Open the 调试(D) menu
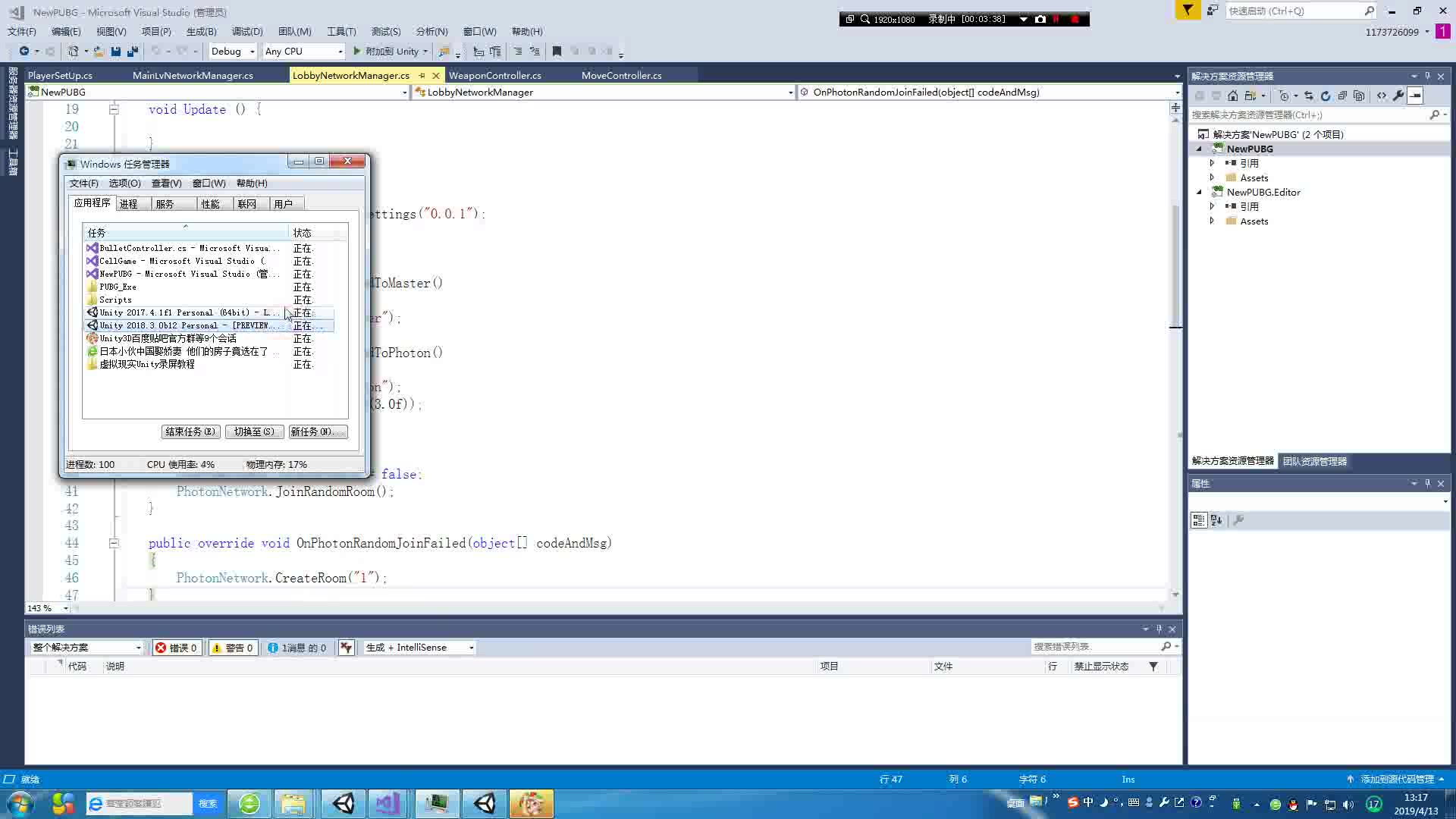The image size is (1456, 819). click(246, 32)
